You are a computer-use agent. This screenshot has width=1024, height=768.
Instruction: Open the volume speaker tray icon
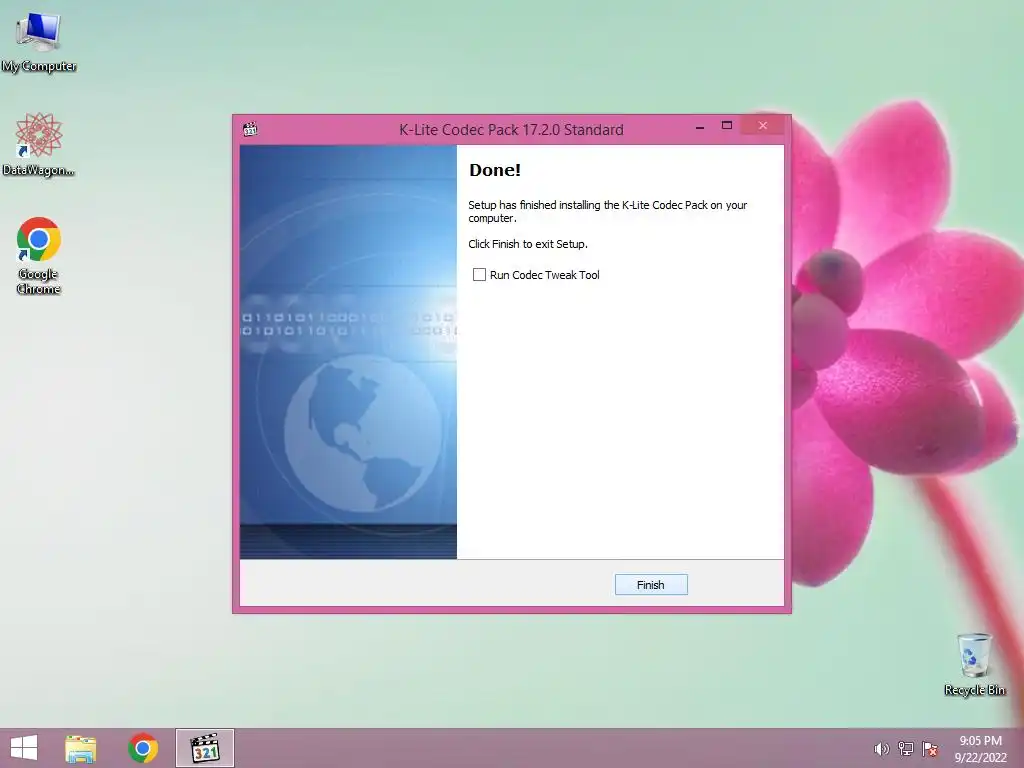(x=881, y=749)
